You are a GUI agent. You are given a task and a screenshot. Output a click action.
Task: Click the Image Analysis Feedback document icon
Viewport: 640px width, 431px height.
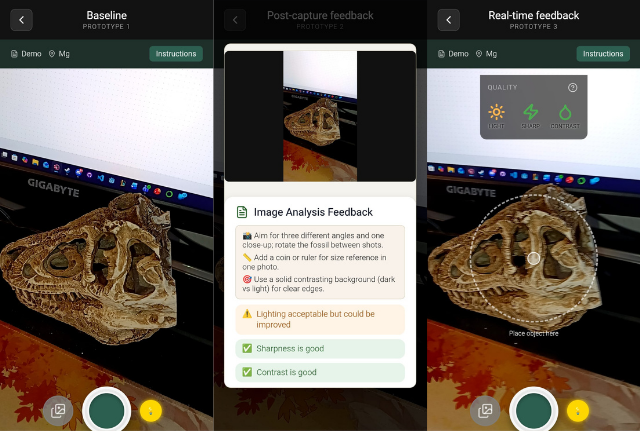[x=241, y=212]
